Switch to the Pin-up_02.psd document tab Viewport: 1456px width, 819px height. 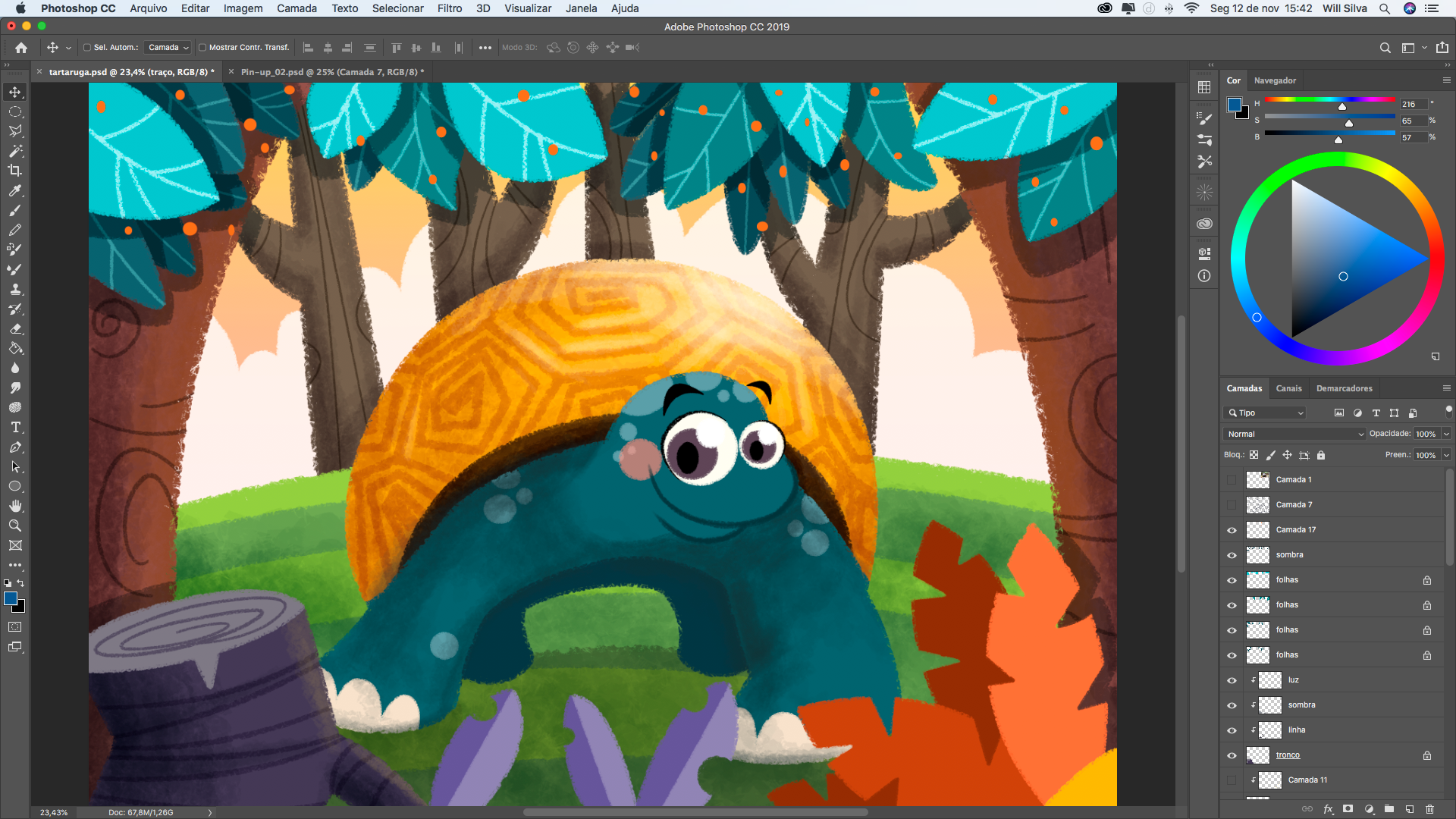(332, 72)
